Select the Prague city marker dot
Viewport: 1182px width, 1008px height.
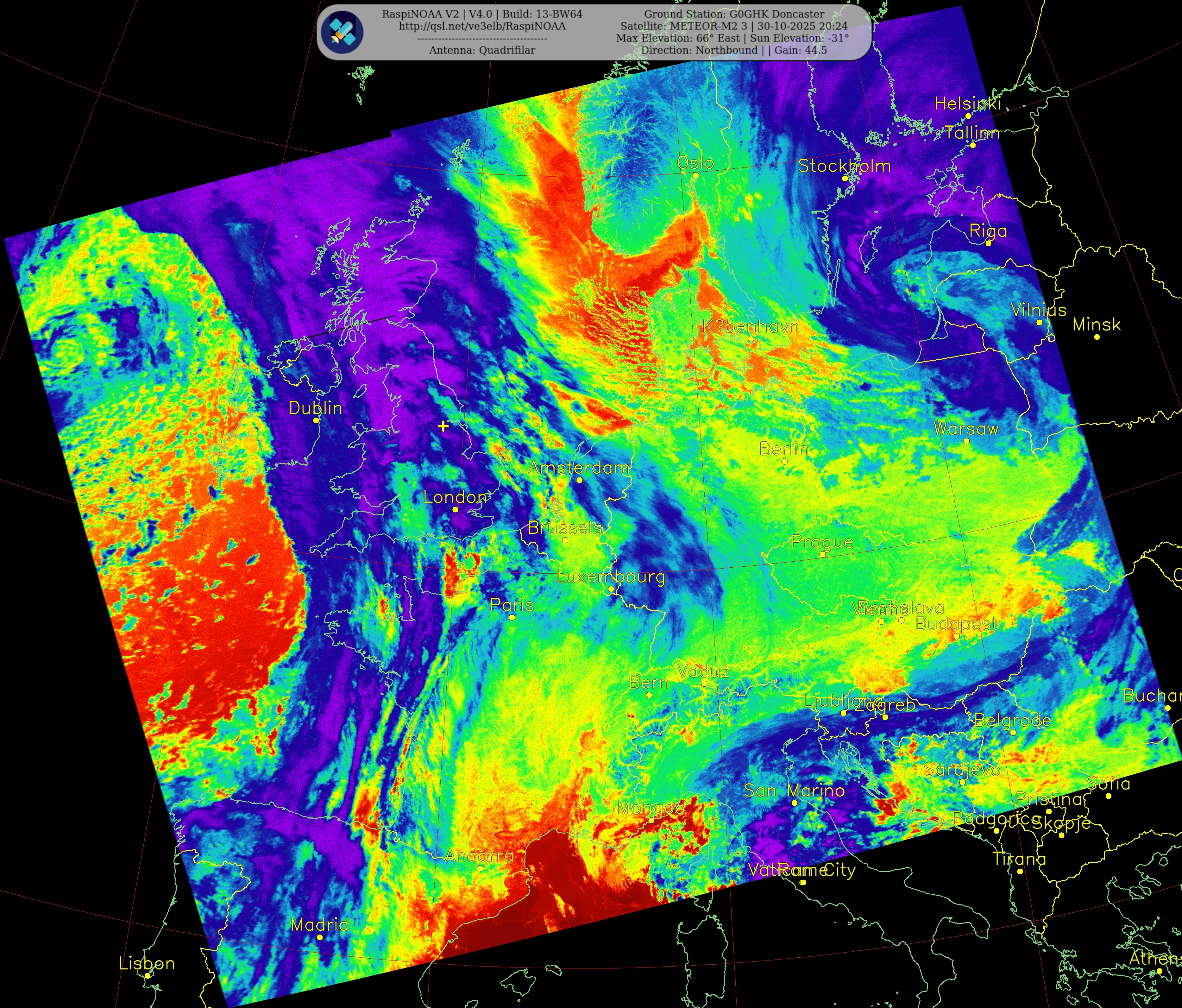coord(822,554)
